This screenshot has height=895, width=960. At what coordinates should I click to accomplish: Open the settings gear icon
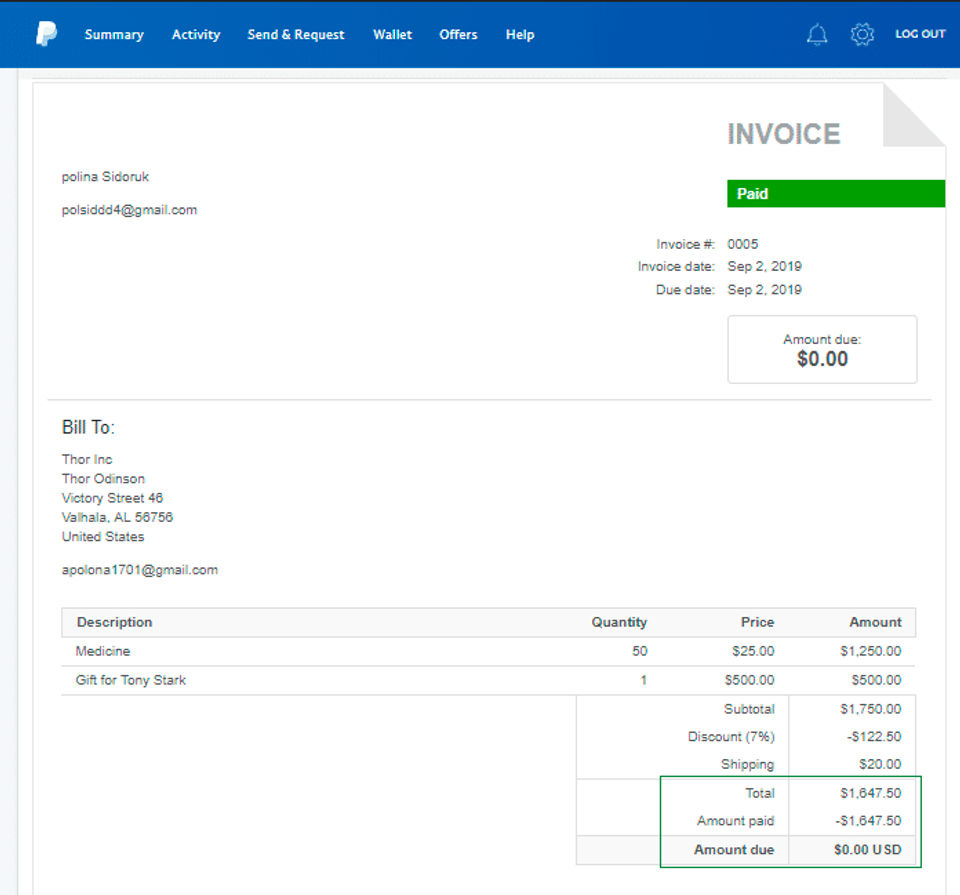(862, 34)
